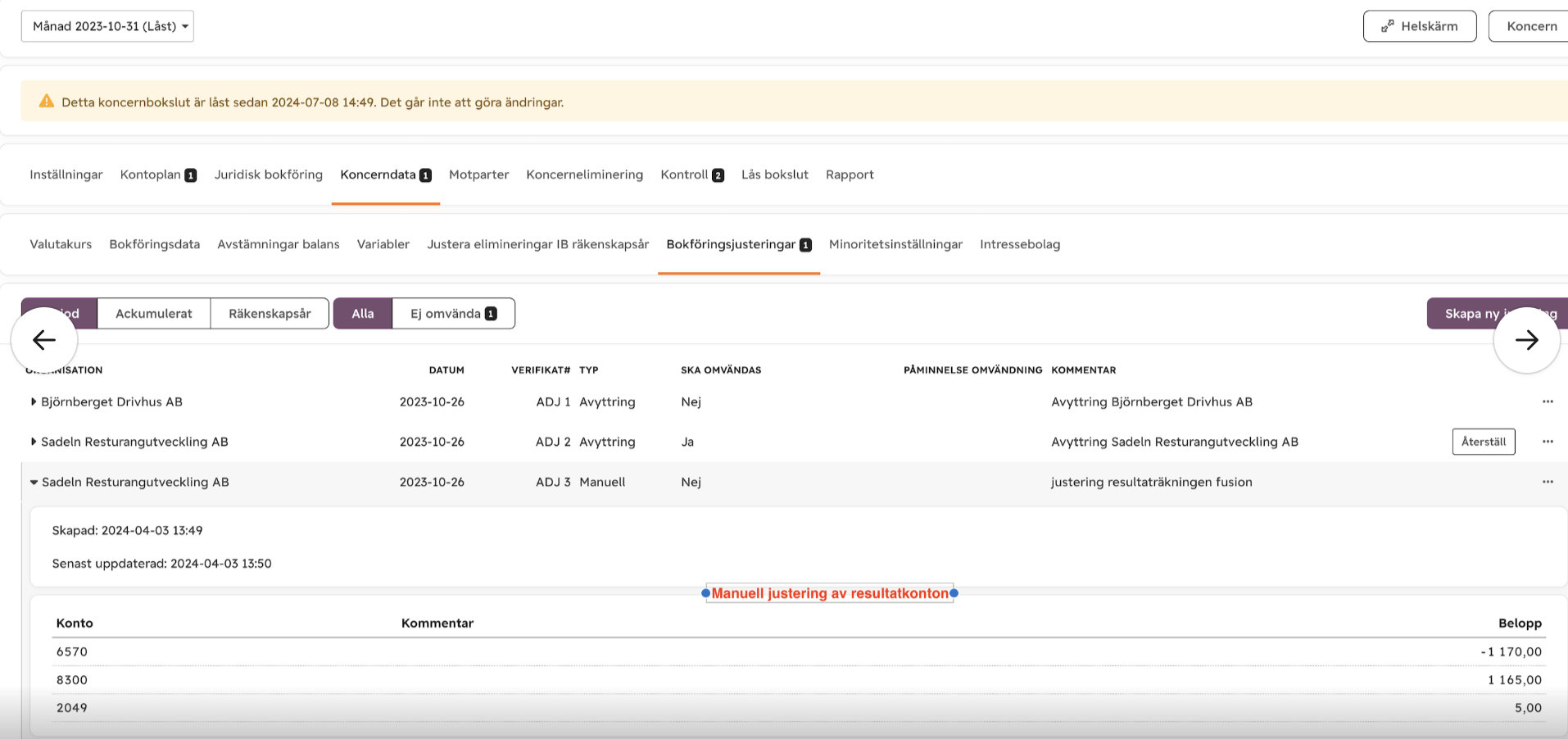Open the more options menu for ADJ 3

[1548, 482]
